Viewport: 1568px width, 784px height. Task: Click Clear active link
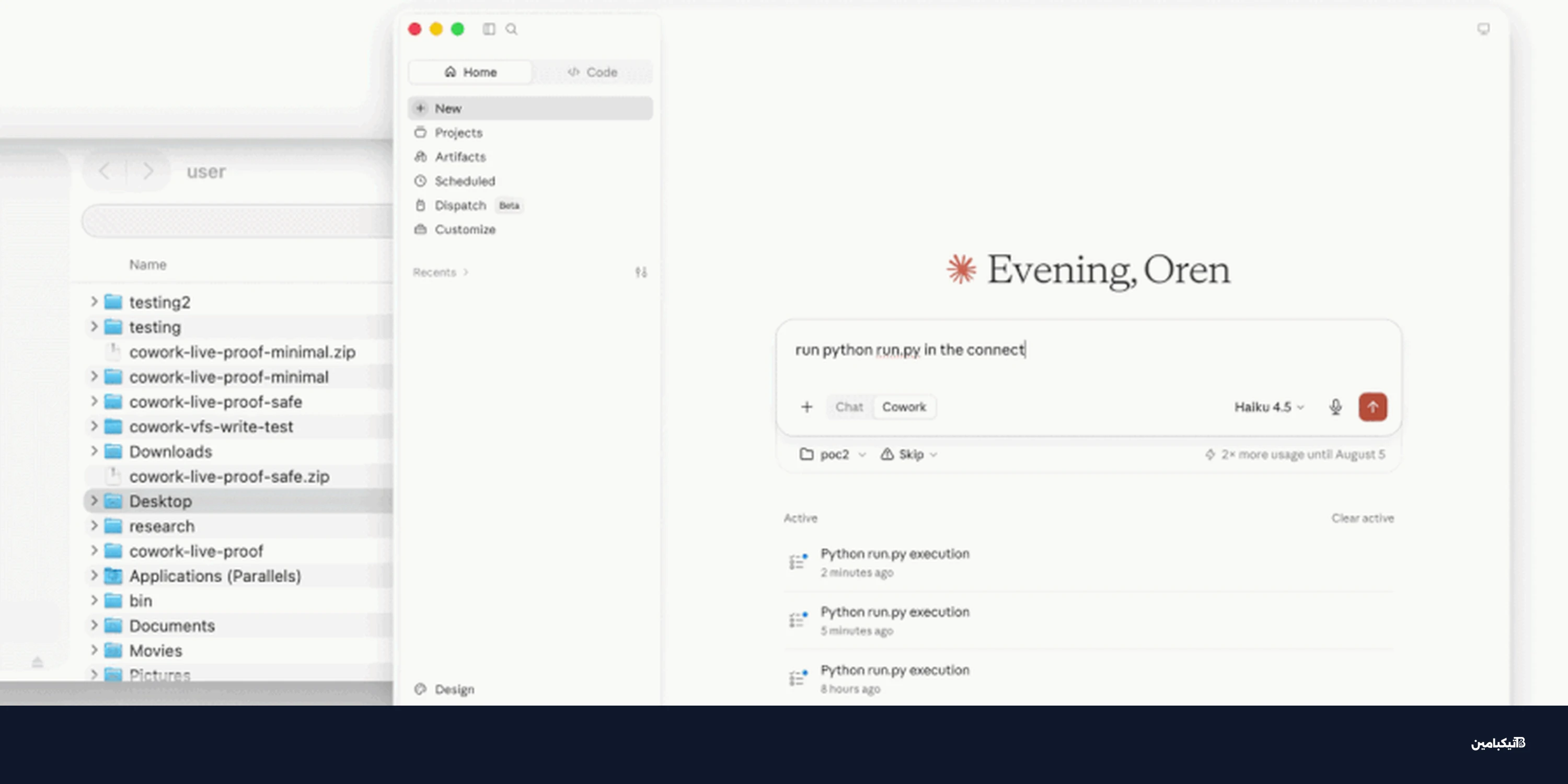(x=1362, y=518)
